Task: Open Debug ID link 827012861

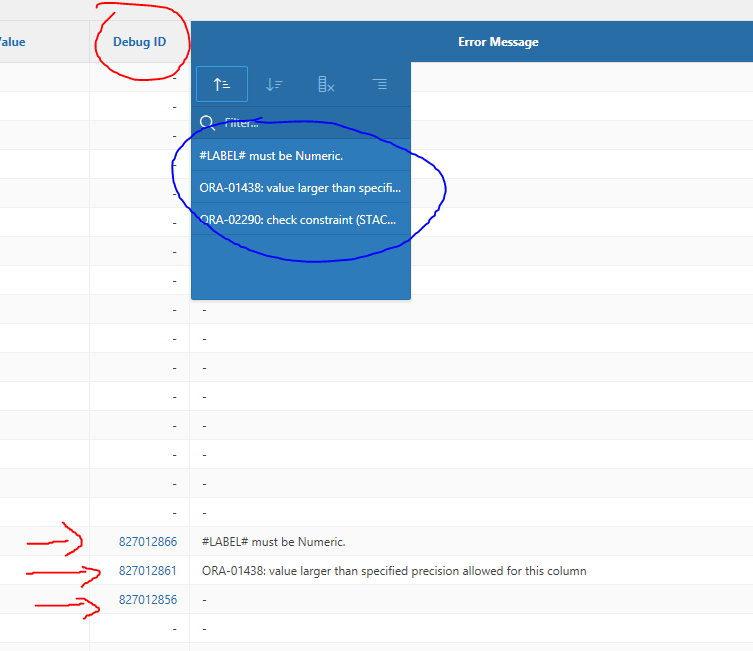Action: coord(147,571)
